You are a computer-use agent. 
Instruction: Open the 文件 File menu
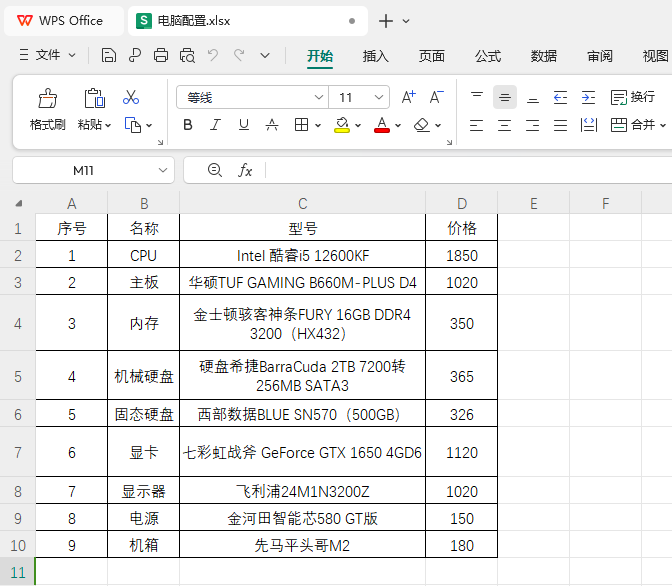tap(47, 55)
